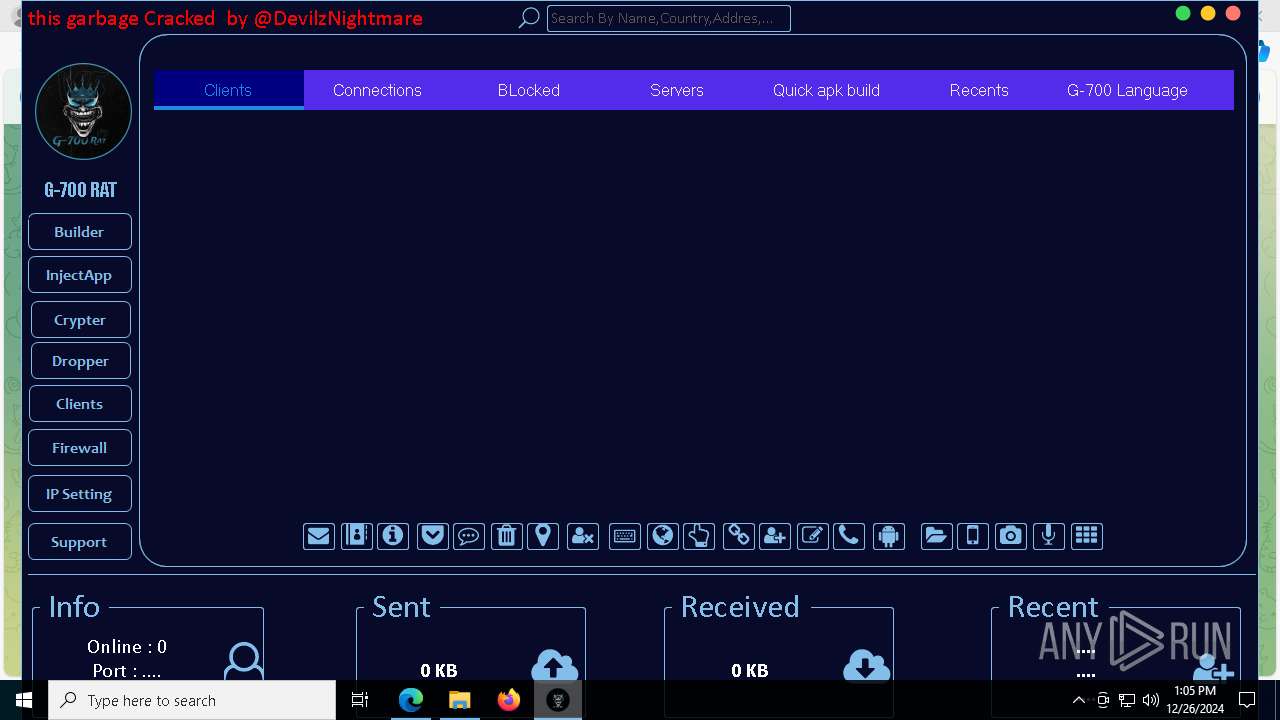This screenshot has height=720, width=1280.
Task: Click the magnifier search icon
Action: (529, 18)
